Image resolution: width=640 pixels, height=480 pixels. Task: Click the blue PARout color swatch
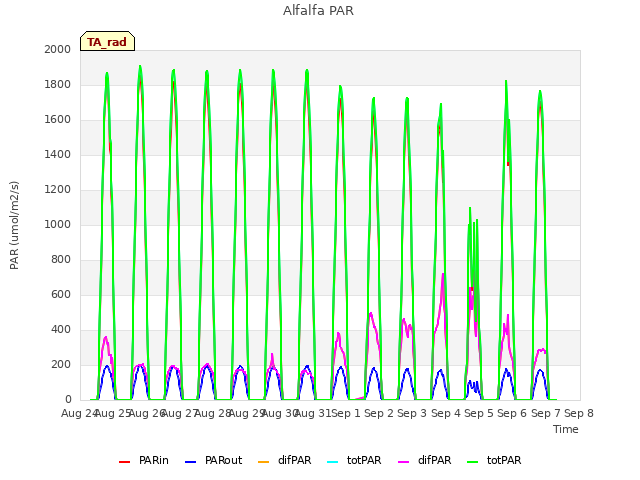(191, 462)
